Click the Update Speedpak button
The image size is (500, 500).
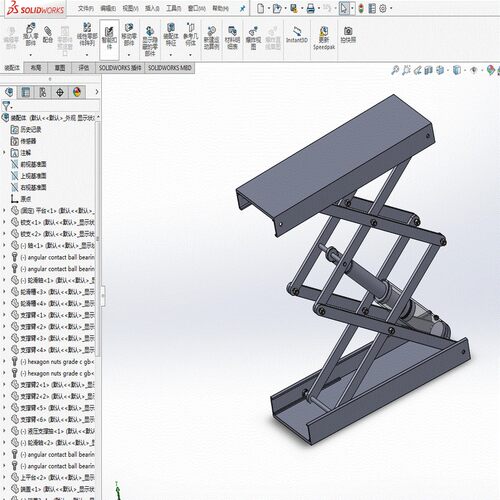pyautogui.click(x=324, y=38)
